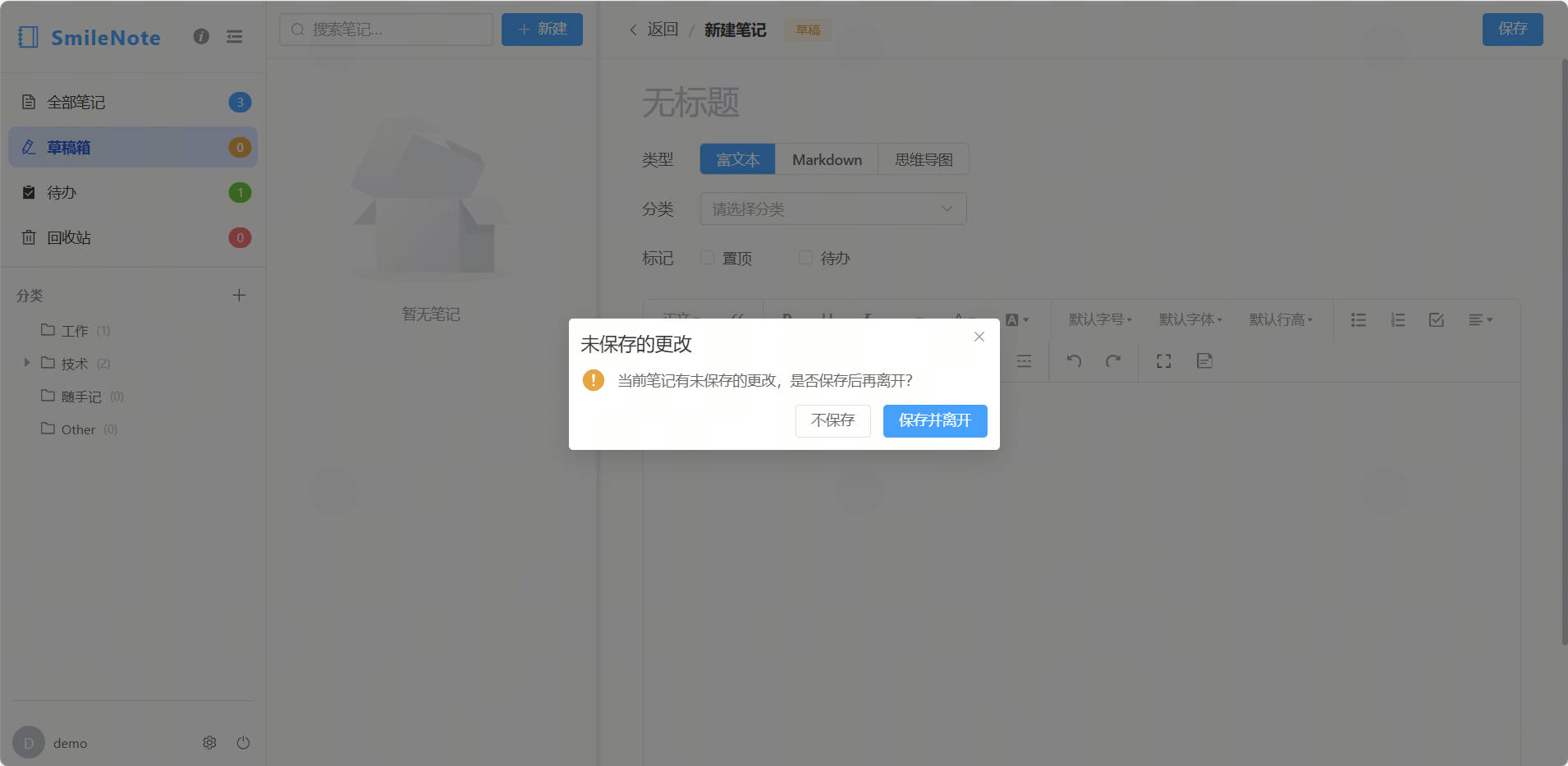Viewport: 1568px width, 766px height.
Task: Open the info icon beside SmileNote logo
Action: [x=201, y=36]
